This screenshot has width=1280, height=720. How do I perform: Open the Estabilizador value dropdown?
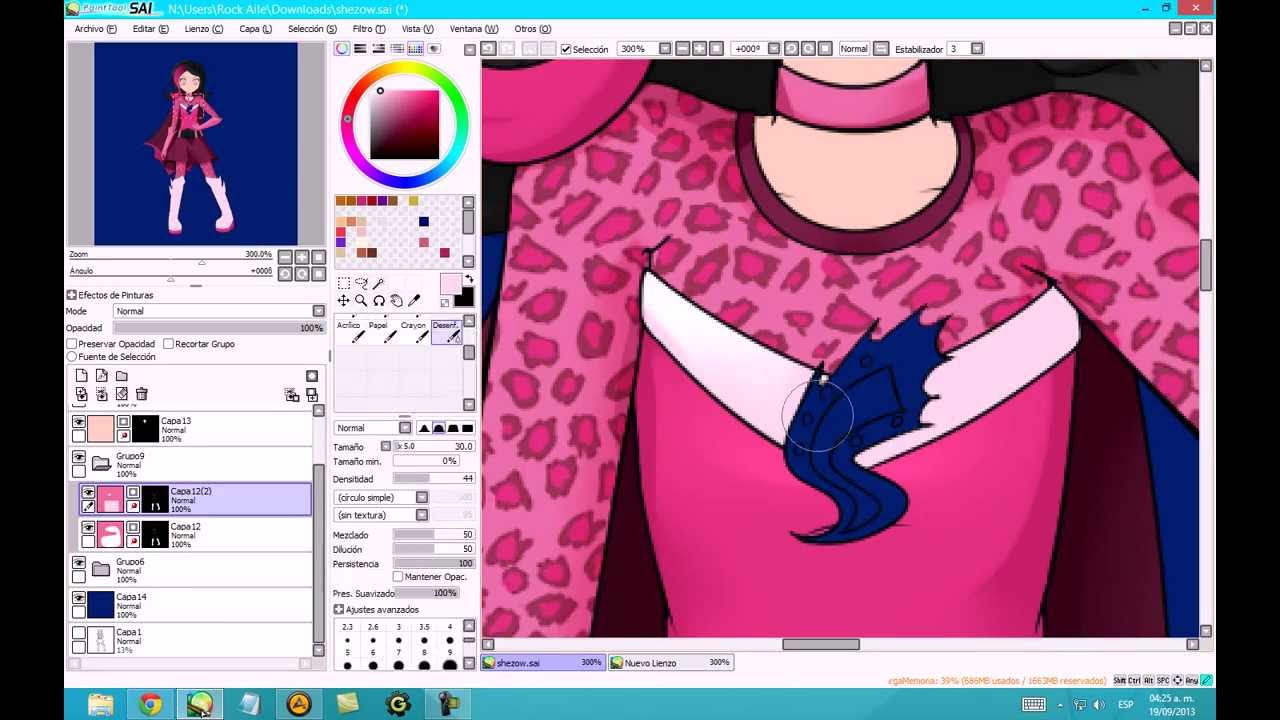[977, 49]
